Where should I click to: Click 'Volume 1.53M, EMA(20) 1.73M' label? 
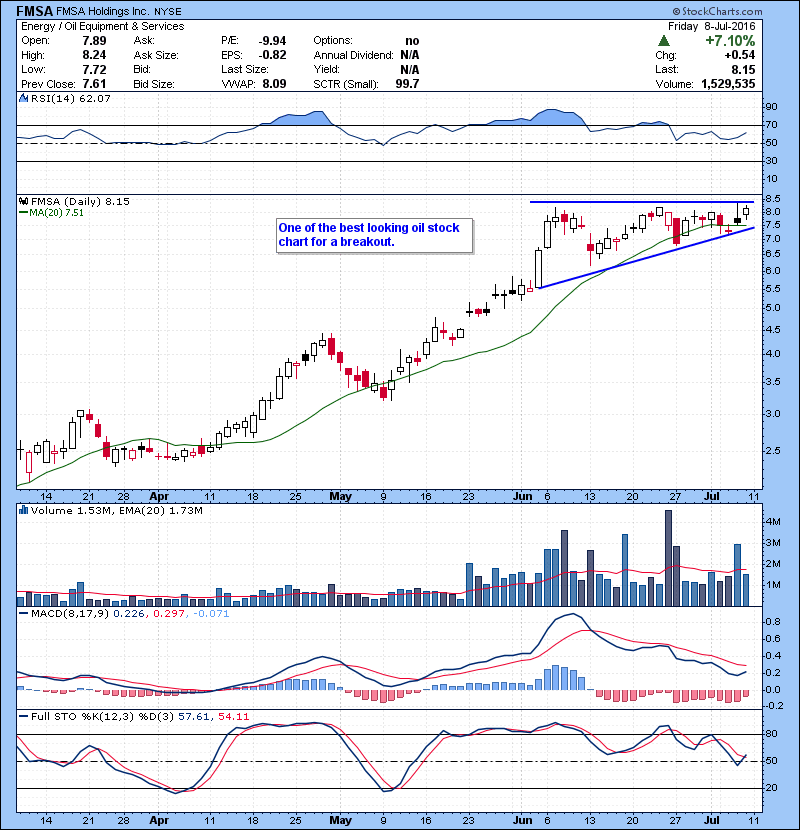tap(116, 511)
